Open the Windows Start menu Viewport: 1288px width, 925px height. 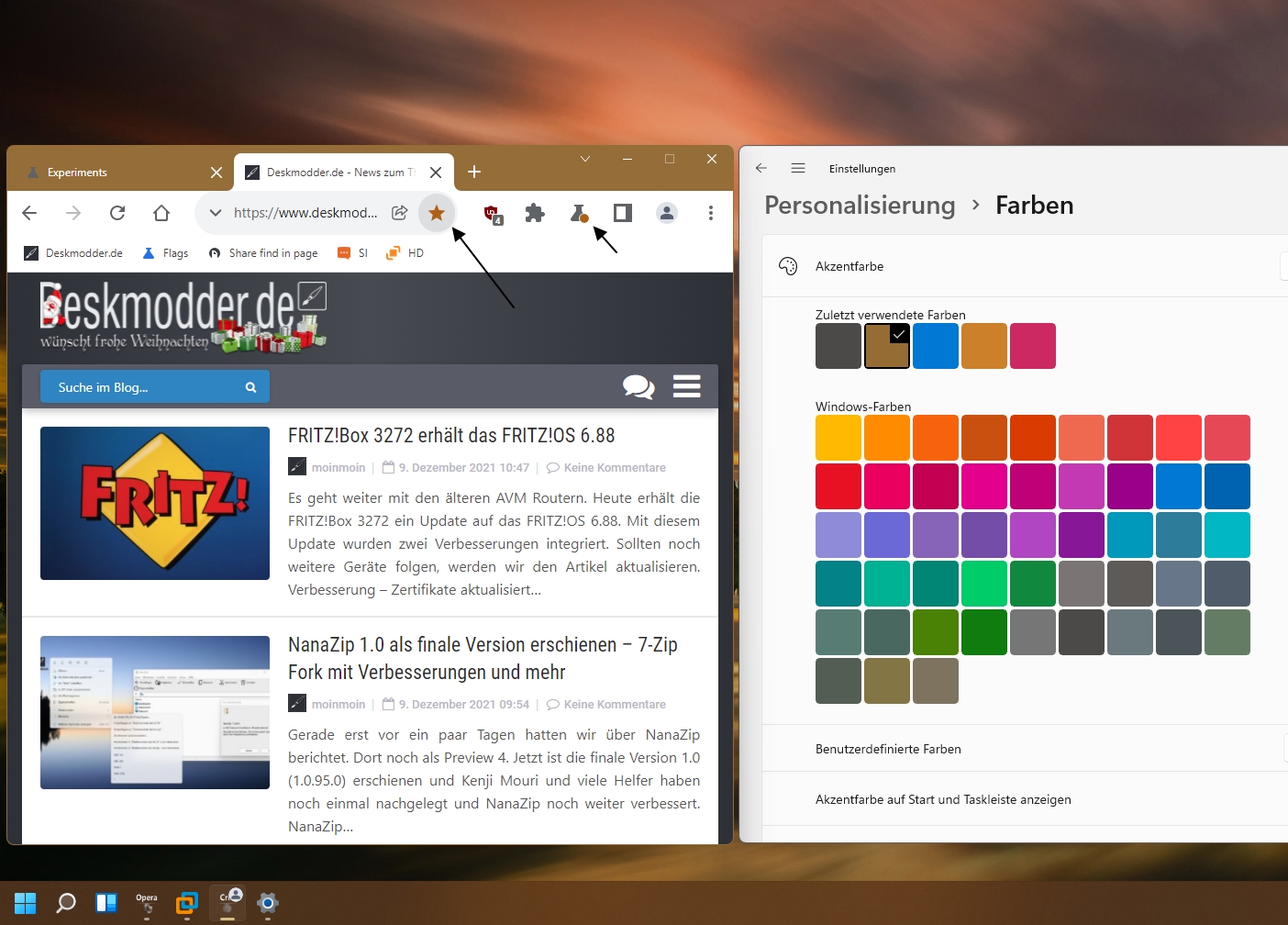(x=26, y=903)
